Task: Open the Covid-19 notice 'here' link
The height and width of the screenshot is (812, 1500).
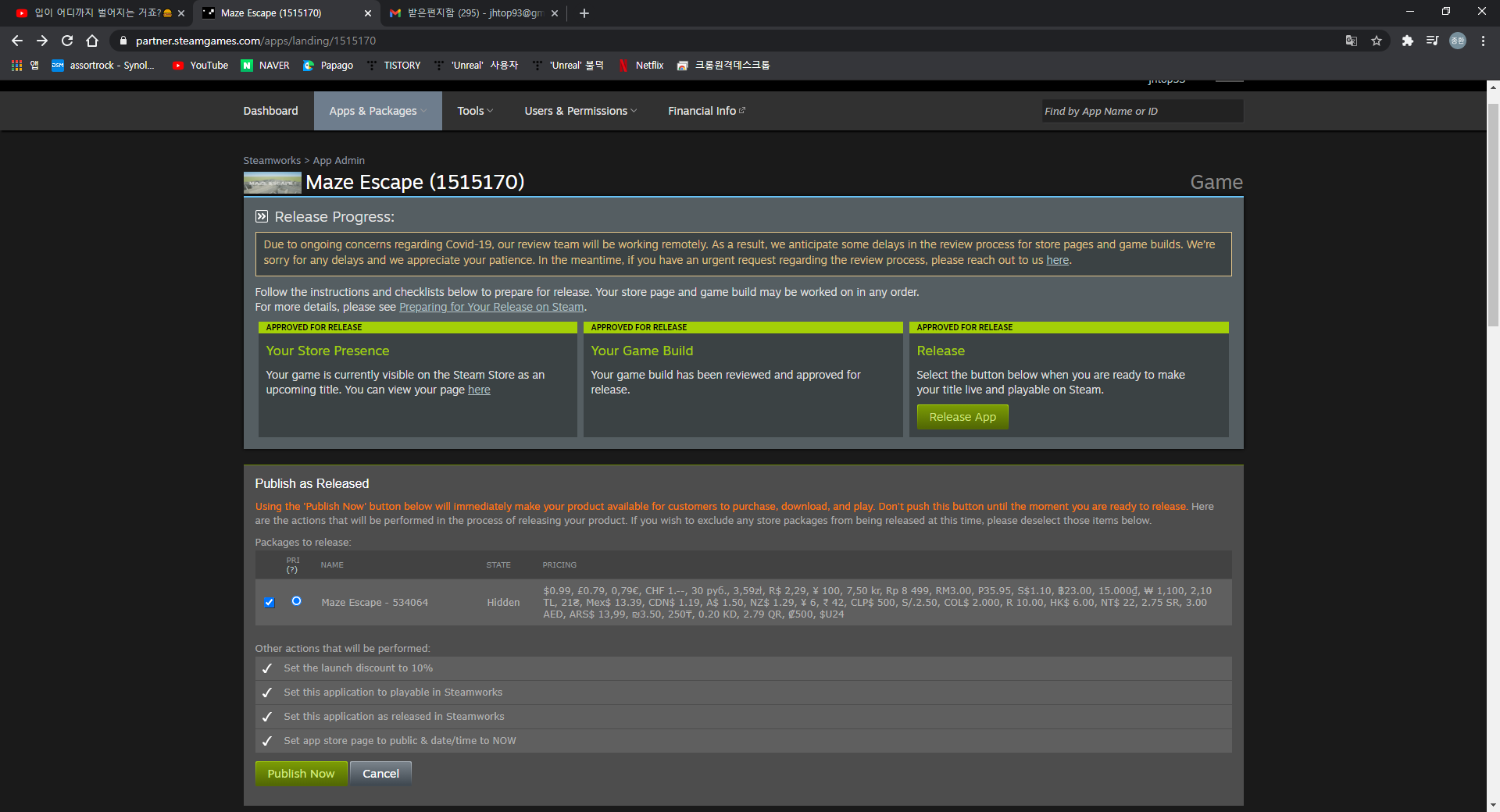Action: (1058, 260)
